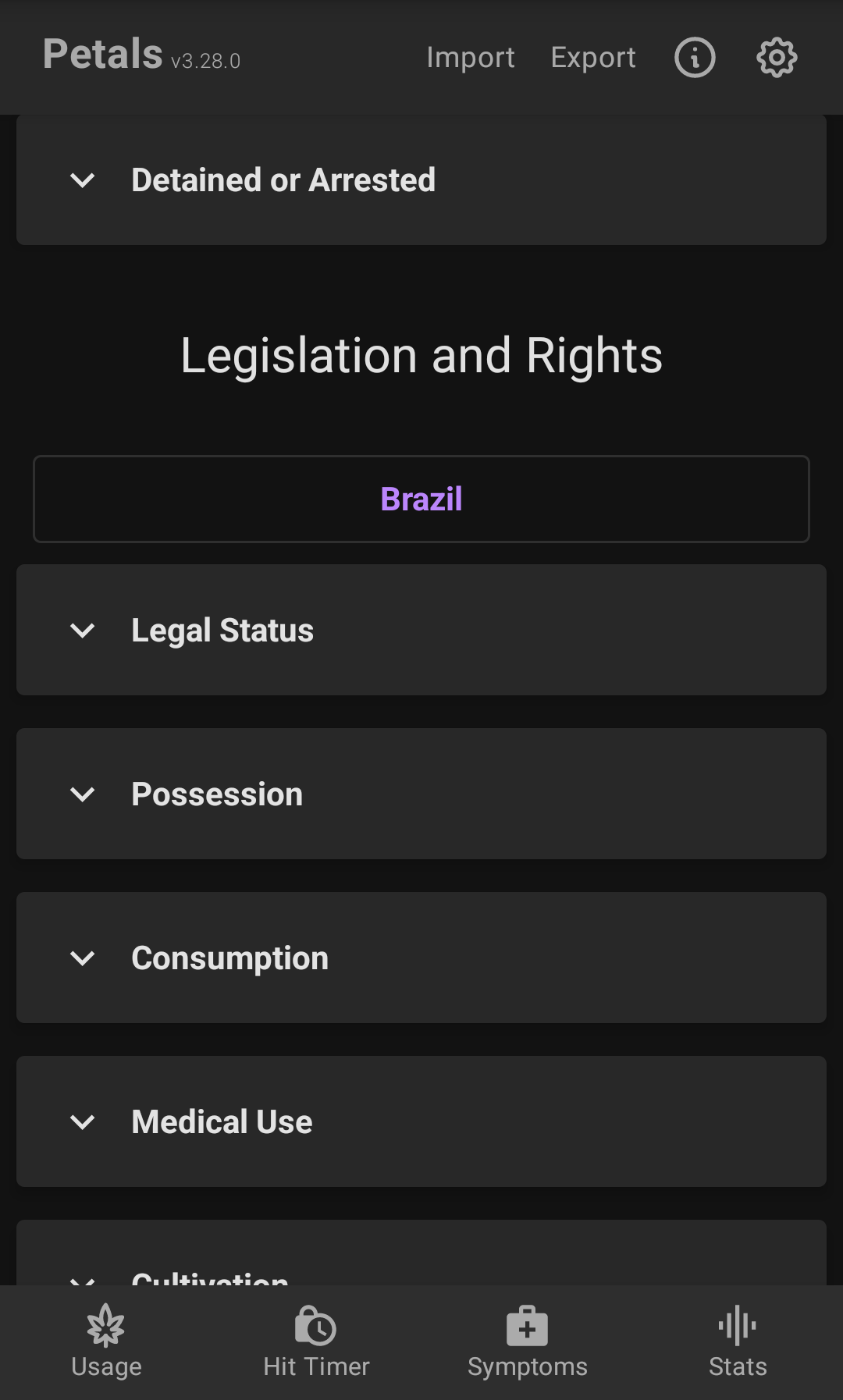Expand the partially visible Cultivation section
The image size is (843, 1400).
[x=211, y=1274]
